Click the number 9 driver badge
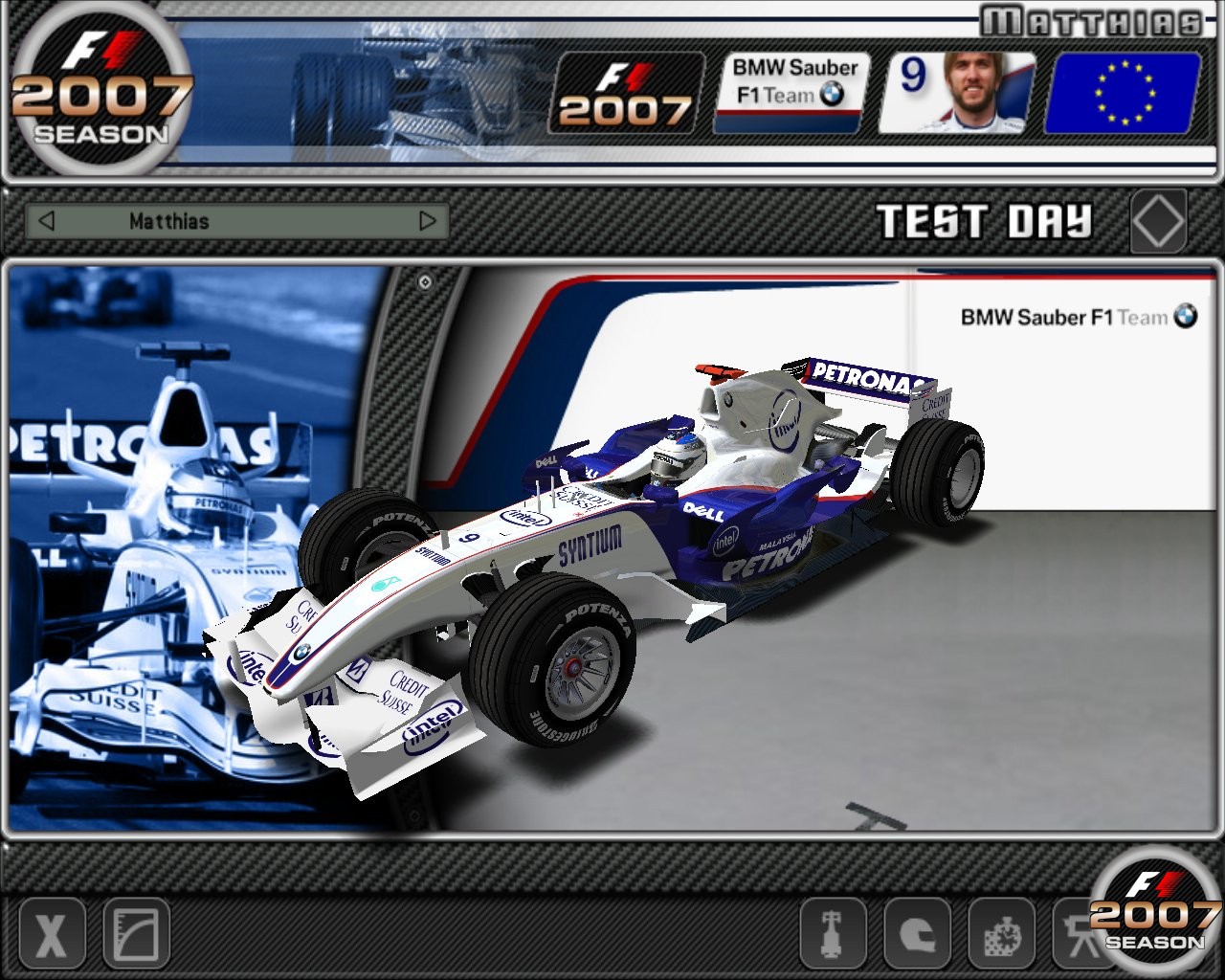This screenshot has height=980, width=1225. tap(955, 93)
